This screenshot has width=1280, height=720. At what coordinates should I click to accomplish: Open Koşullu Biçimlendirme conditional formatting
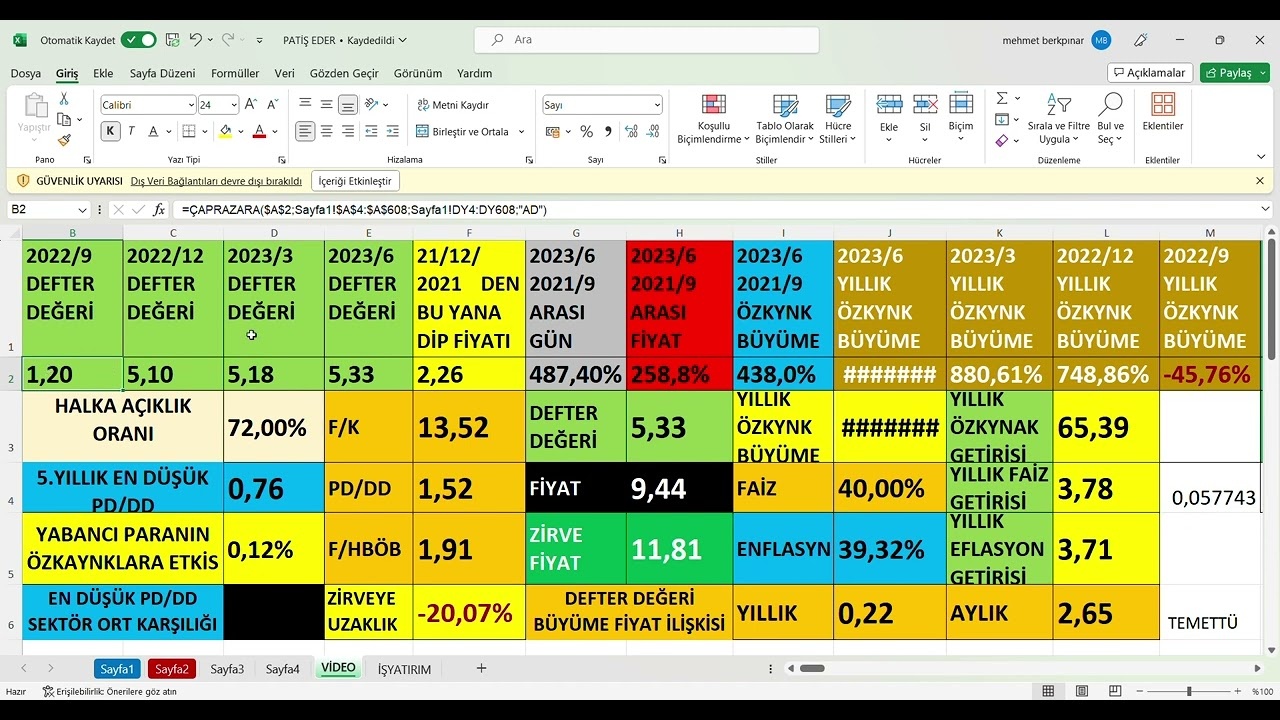[713, 120]
